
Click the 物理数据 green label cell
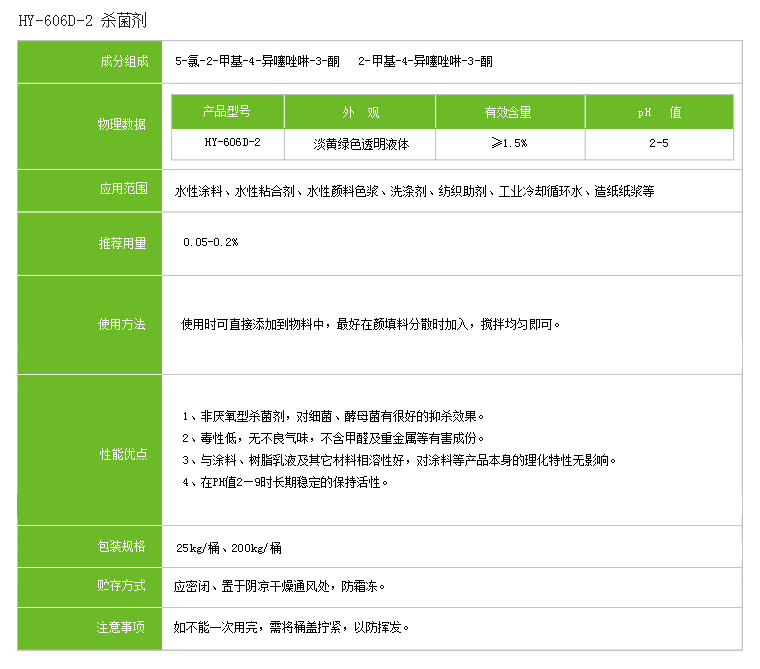(121, 125)
